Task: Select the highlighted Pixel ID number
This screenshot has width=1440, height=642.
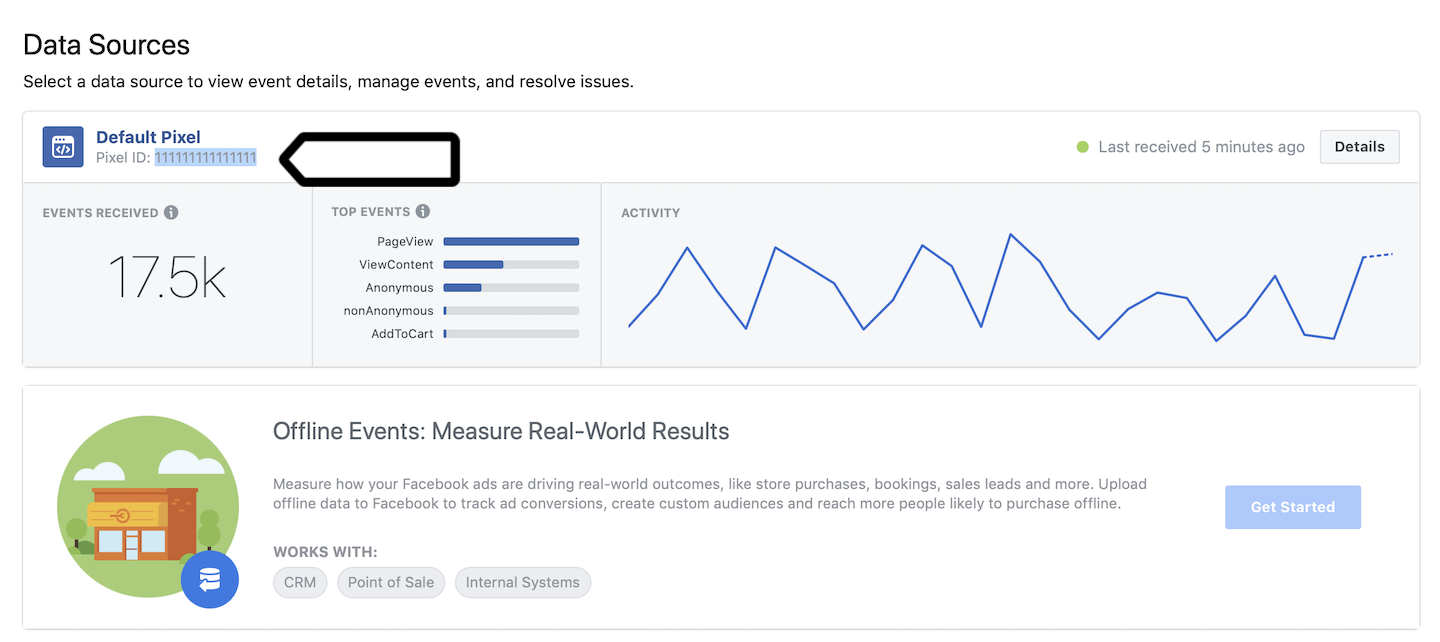Action: [x=206, y=158]
